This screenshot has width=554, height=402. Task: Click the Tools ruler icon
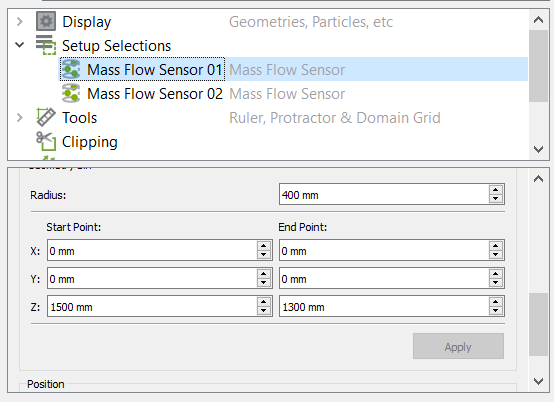46,117
